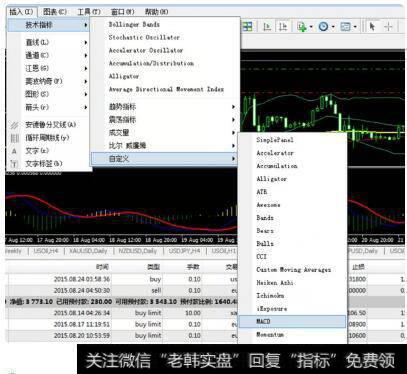Viewport: 407px width, 374px height.
Task: Select SimplePanel custom indicator
Action: click(292, 140)
